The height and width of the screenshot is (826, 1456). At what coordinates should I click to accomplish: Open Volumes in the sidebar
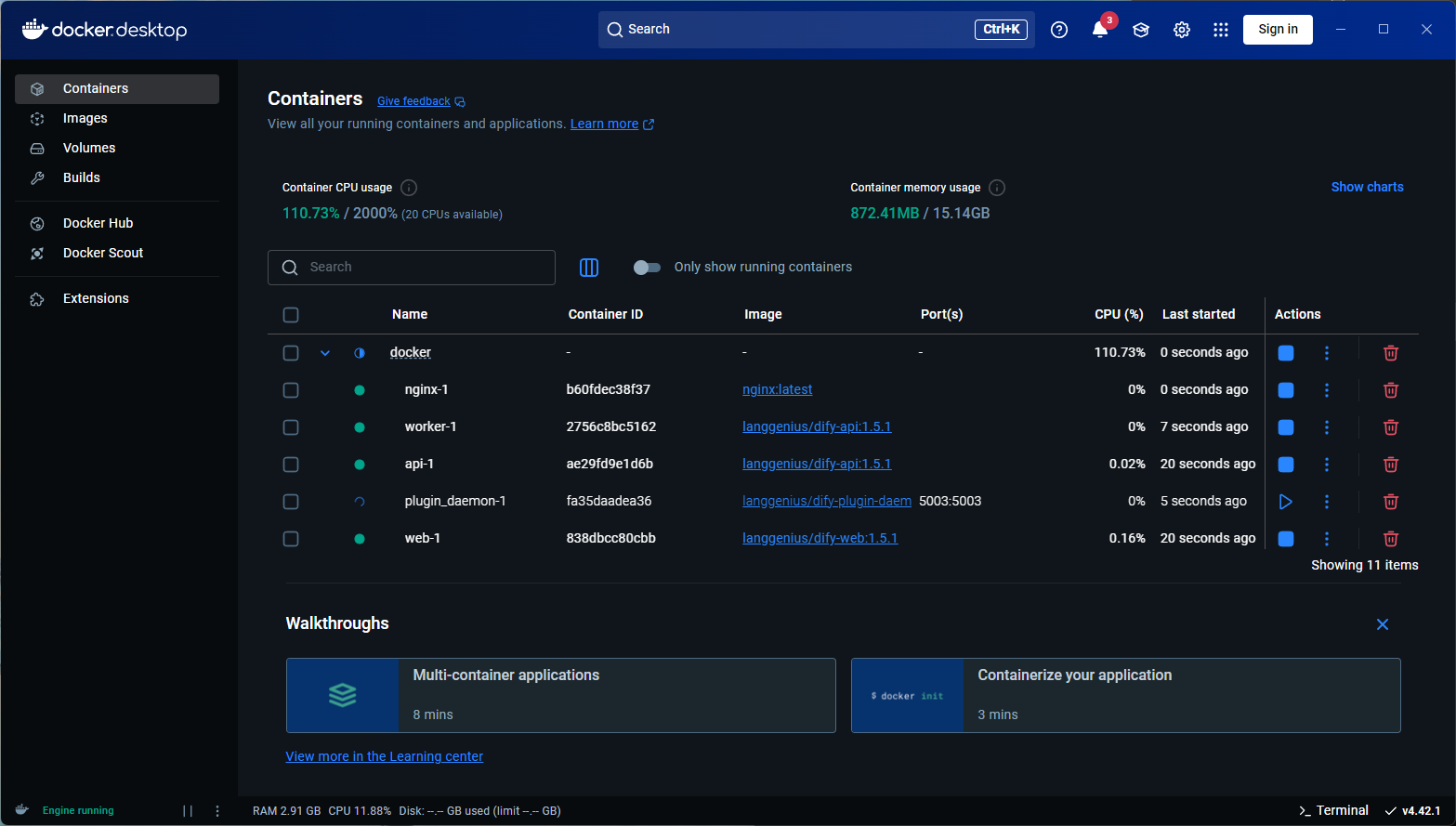coord(117,149)
